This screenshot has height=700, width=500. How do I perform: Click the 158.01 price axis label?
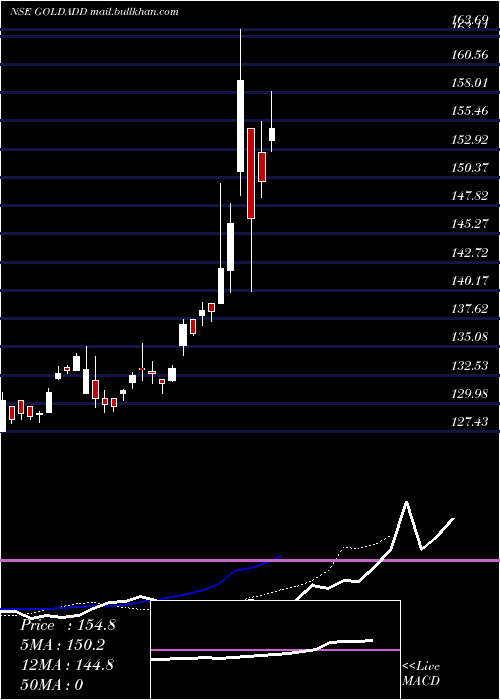point(470,83)
